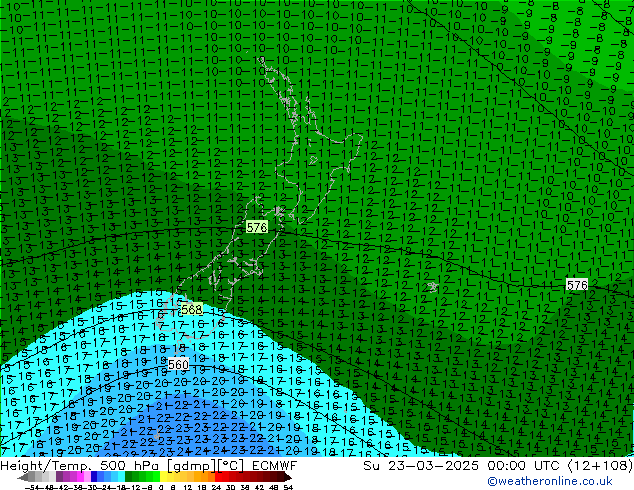Click the 576 contour label over central New Zealand
The height and width of the screenshot is (490, 634).
257,228
